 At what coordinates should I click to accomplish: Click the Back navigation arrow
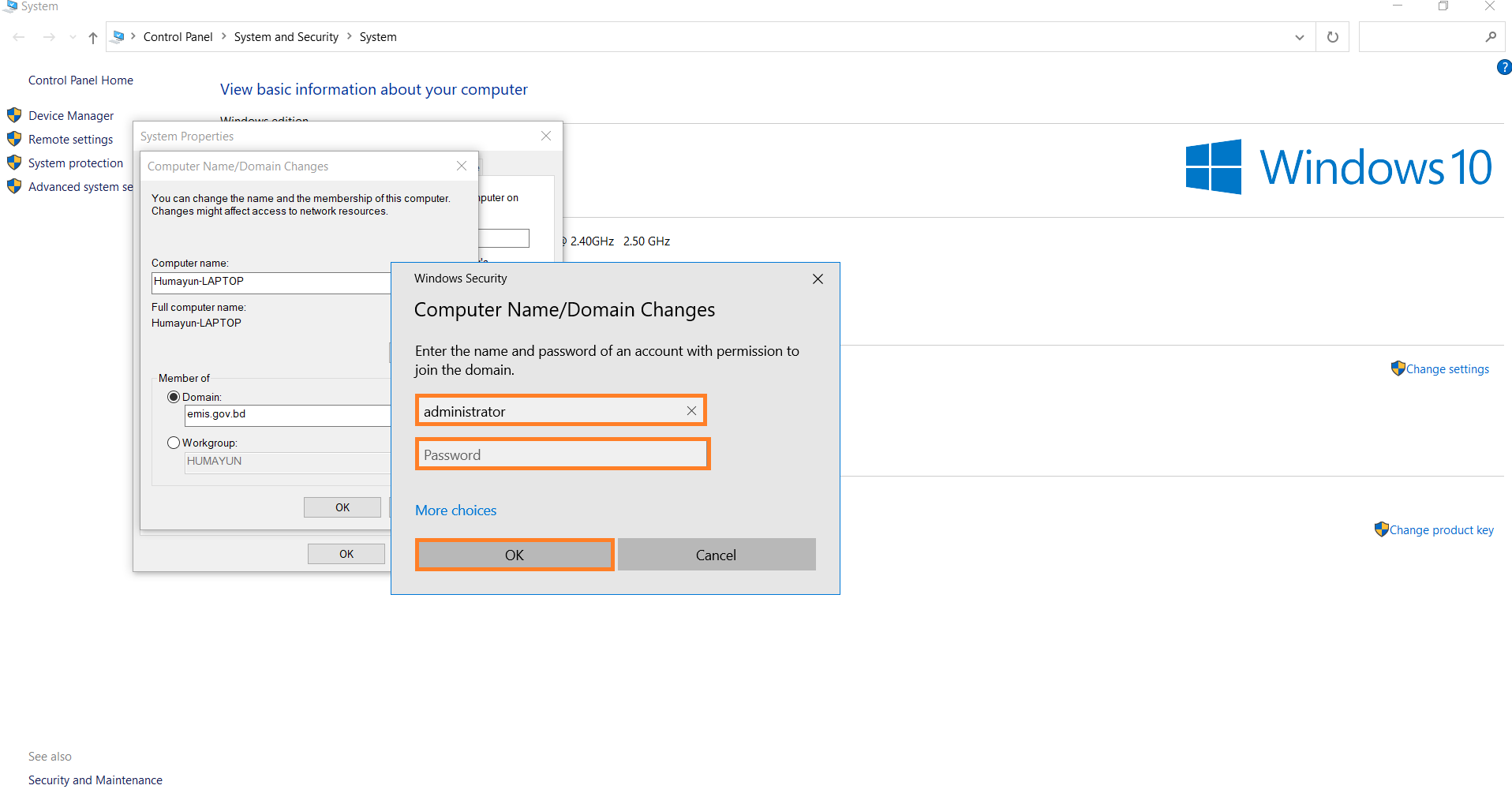coord(19,37)
